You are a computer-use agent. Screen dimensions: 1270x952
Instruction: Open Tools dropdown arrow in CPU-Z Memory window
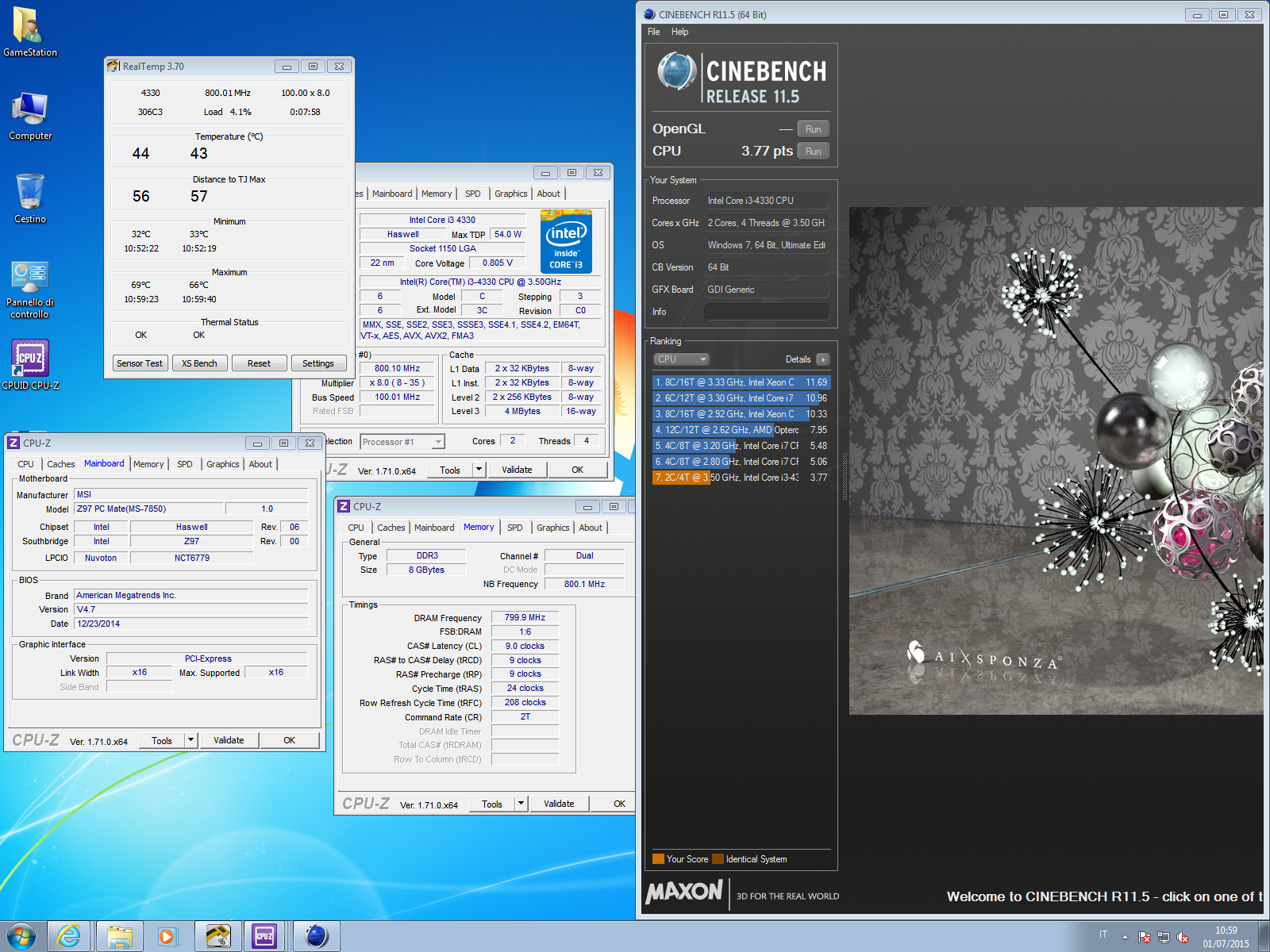tap(521, 804)
